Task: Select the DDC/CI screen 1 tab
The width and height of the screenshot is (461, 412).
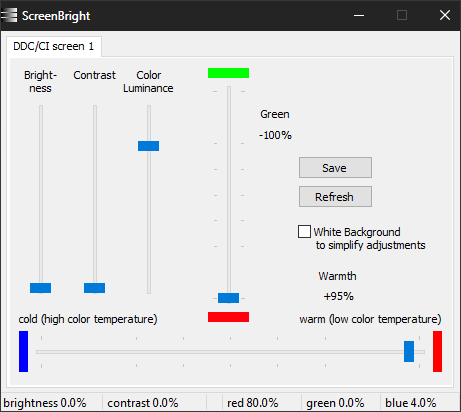Action: tap(54, 46)
